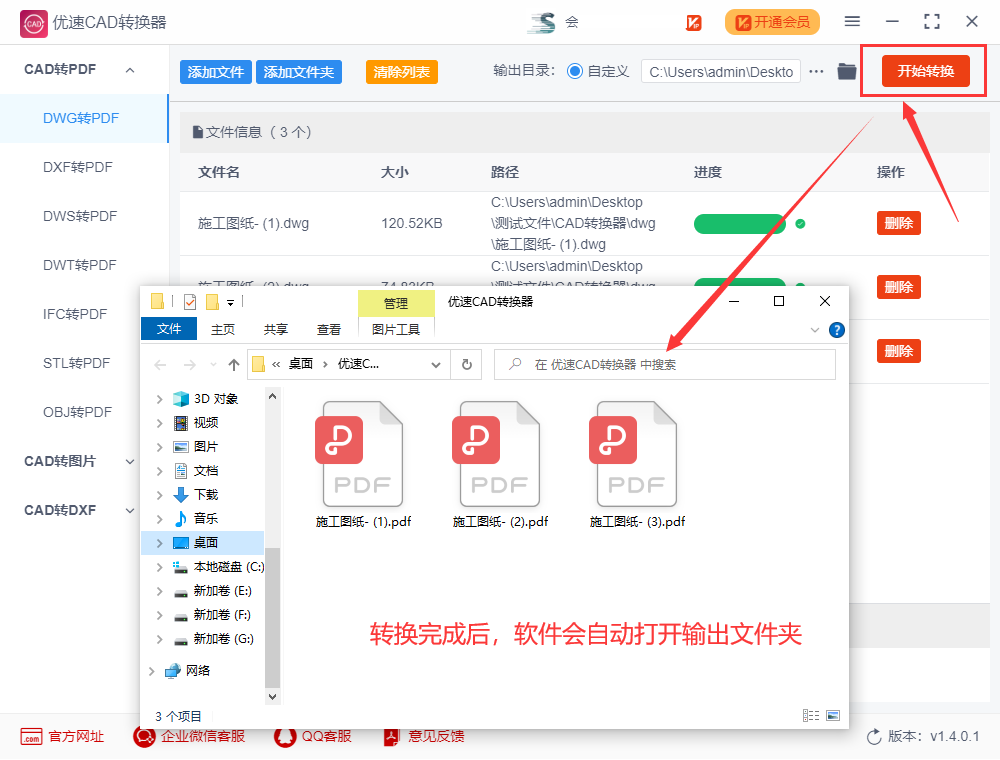Select STL转PDF in the sidebar
The image size is (1000, 760).
pyautogui.click(x=77, y=363)
